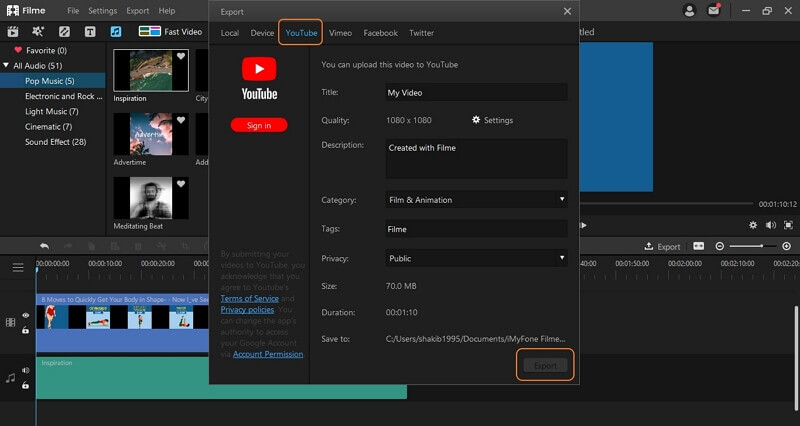Viewport: 800px width, 426px height.
Task: Click the timeline zoom slider
Action: pos(753,246)
